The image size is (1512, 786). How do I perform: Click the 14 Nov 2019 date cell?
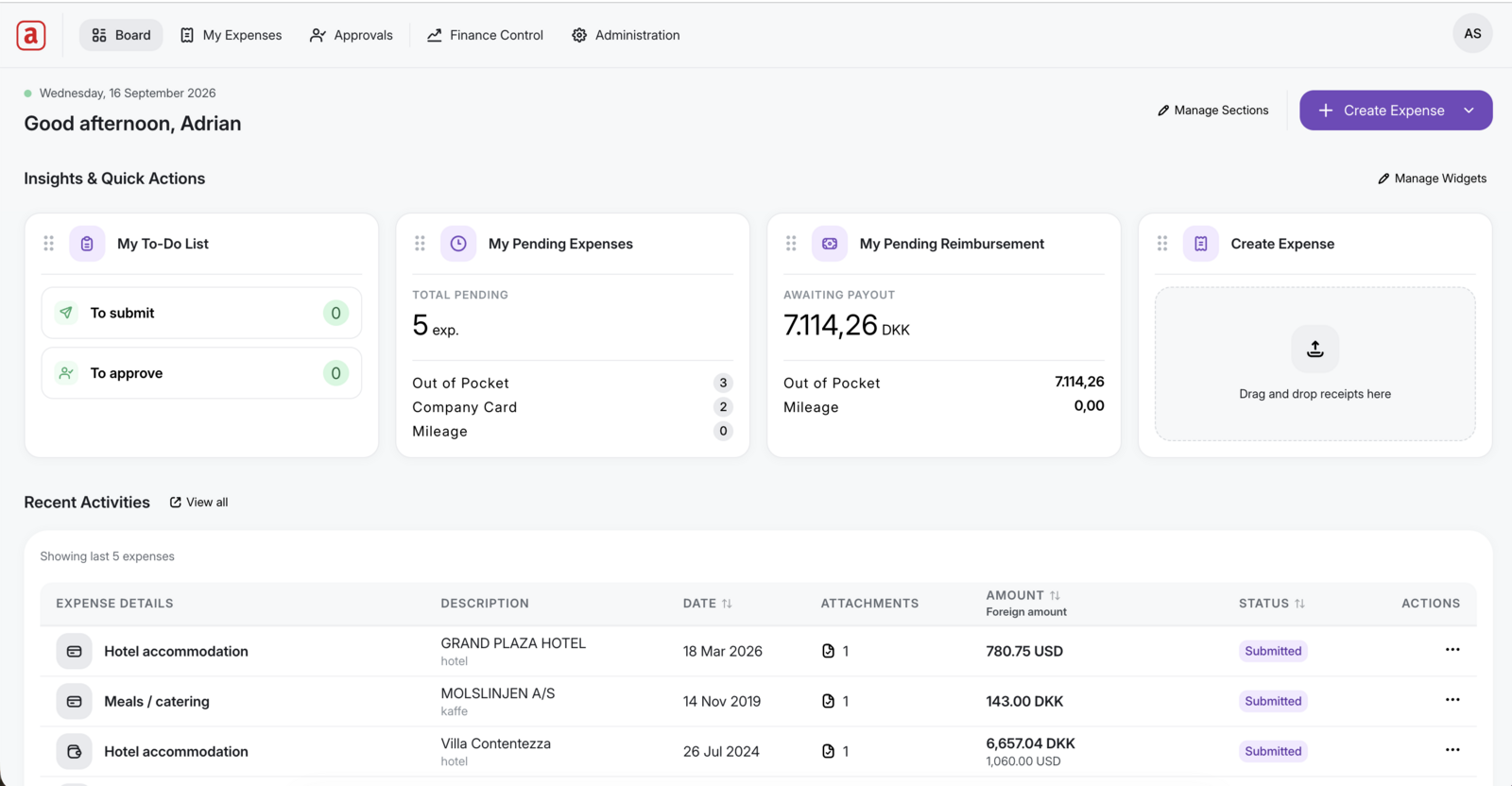[x=722, y=701]
